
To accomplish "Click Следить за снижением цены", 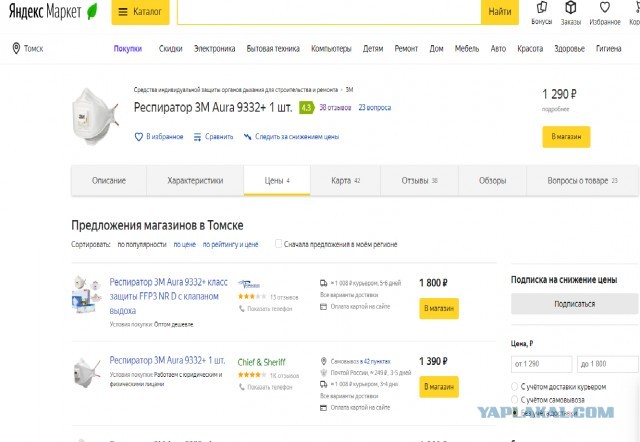I will point(291,137).
